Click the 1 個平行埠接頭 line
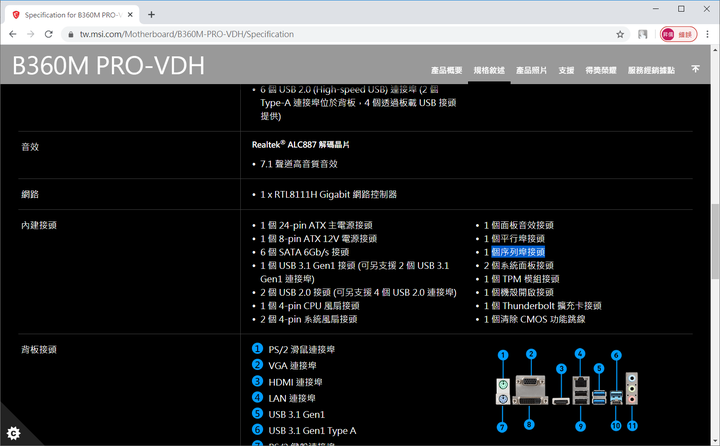 coord(514,239)
